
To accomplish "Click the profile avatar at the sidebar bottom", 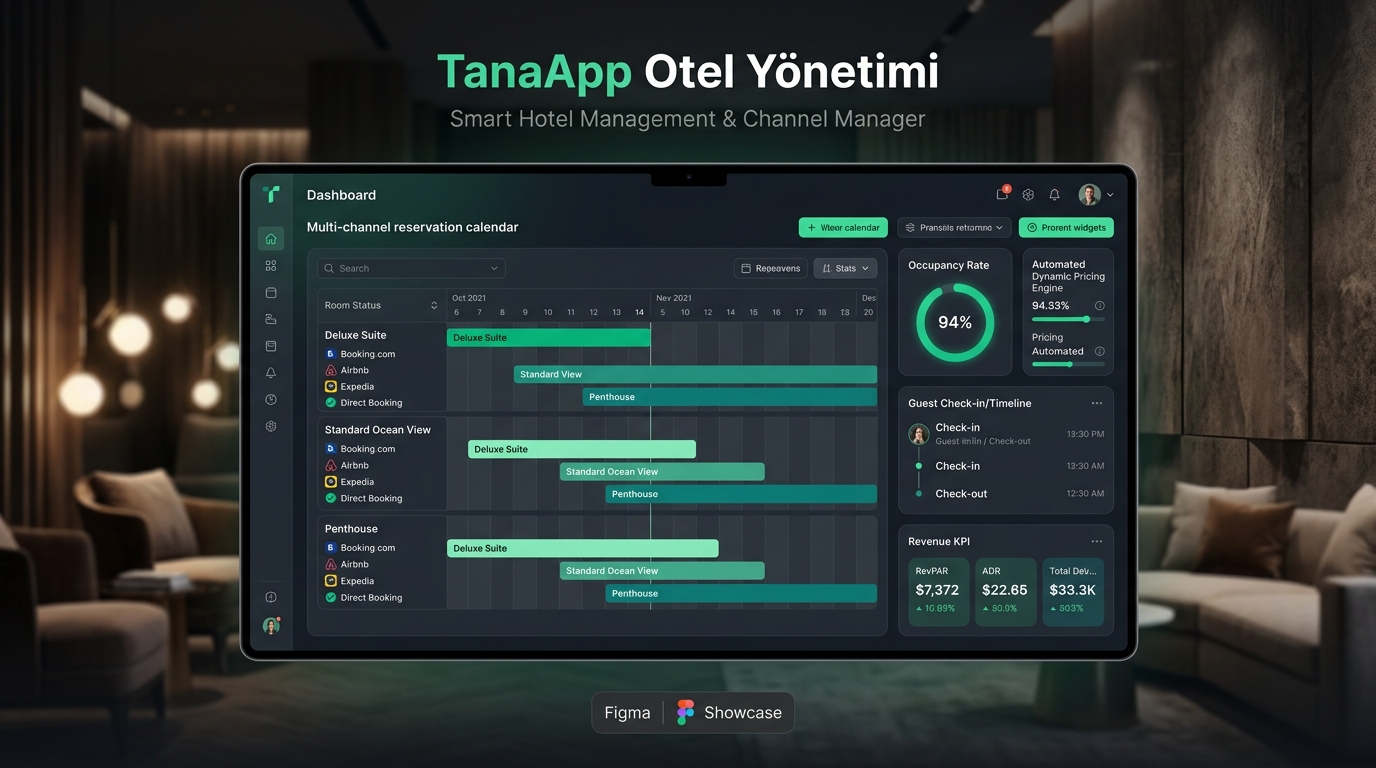I will click(271, 626).
